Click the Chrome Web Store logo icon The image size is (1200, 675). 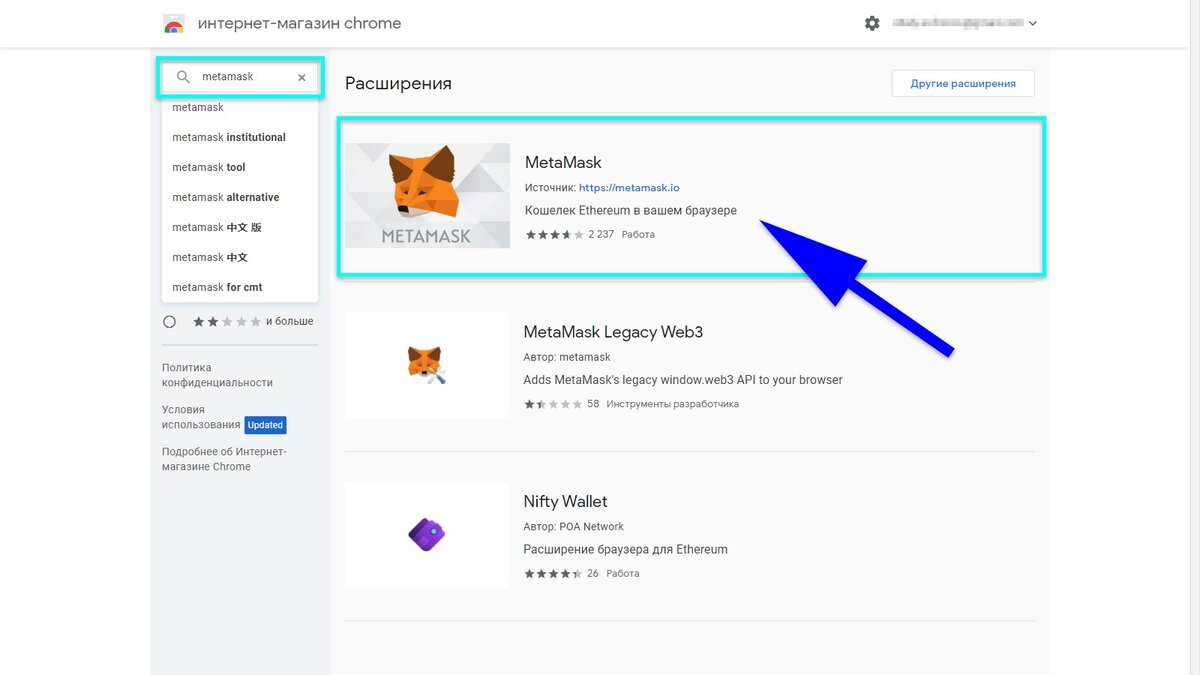pos(174,23)
